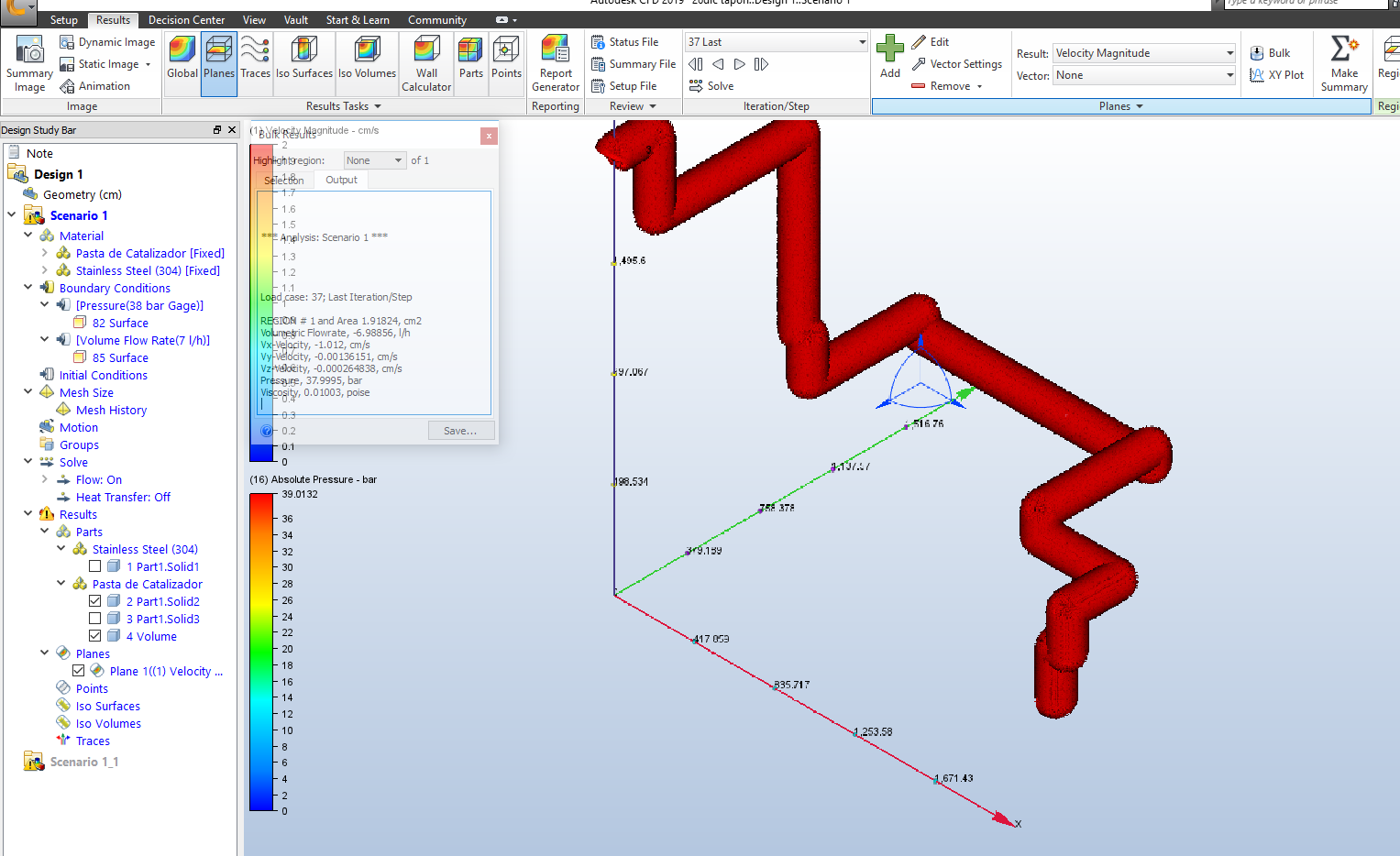1400x856 pixels.
Task: Open the Result Velocity Magnitude dropdown
Action: pos(1145,53)
